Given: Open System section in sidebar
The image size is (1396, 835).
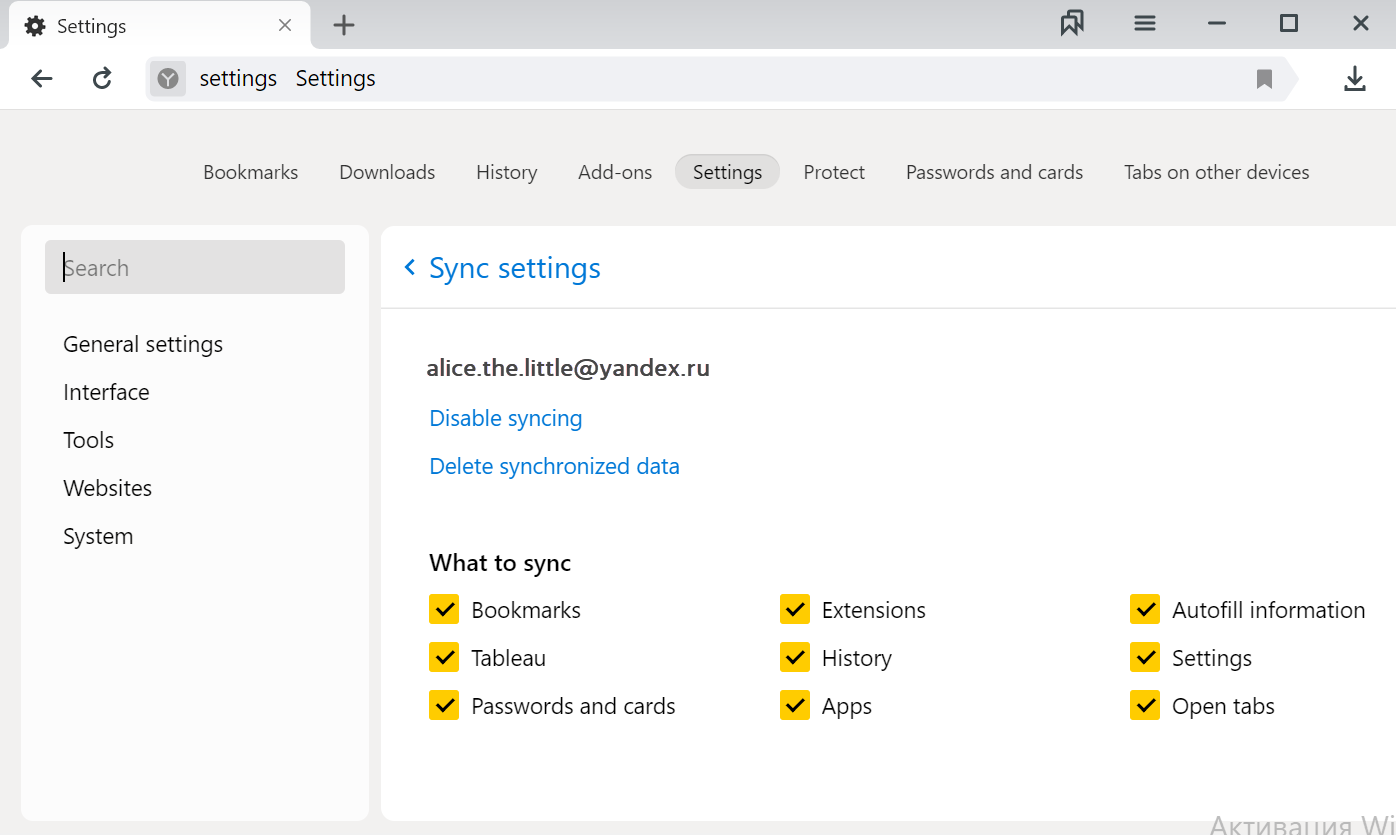Looking at the screenshot, I should tap(98, 536).
